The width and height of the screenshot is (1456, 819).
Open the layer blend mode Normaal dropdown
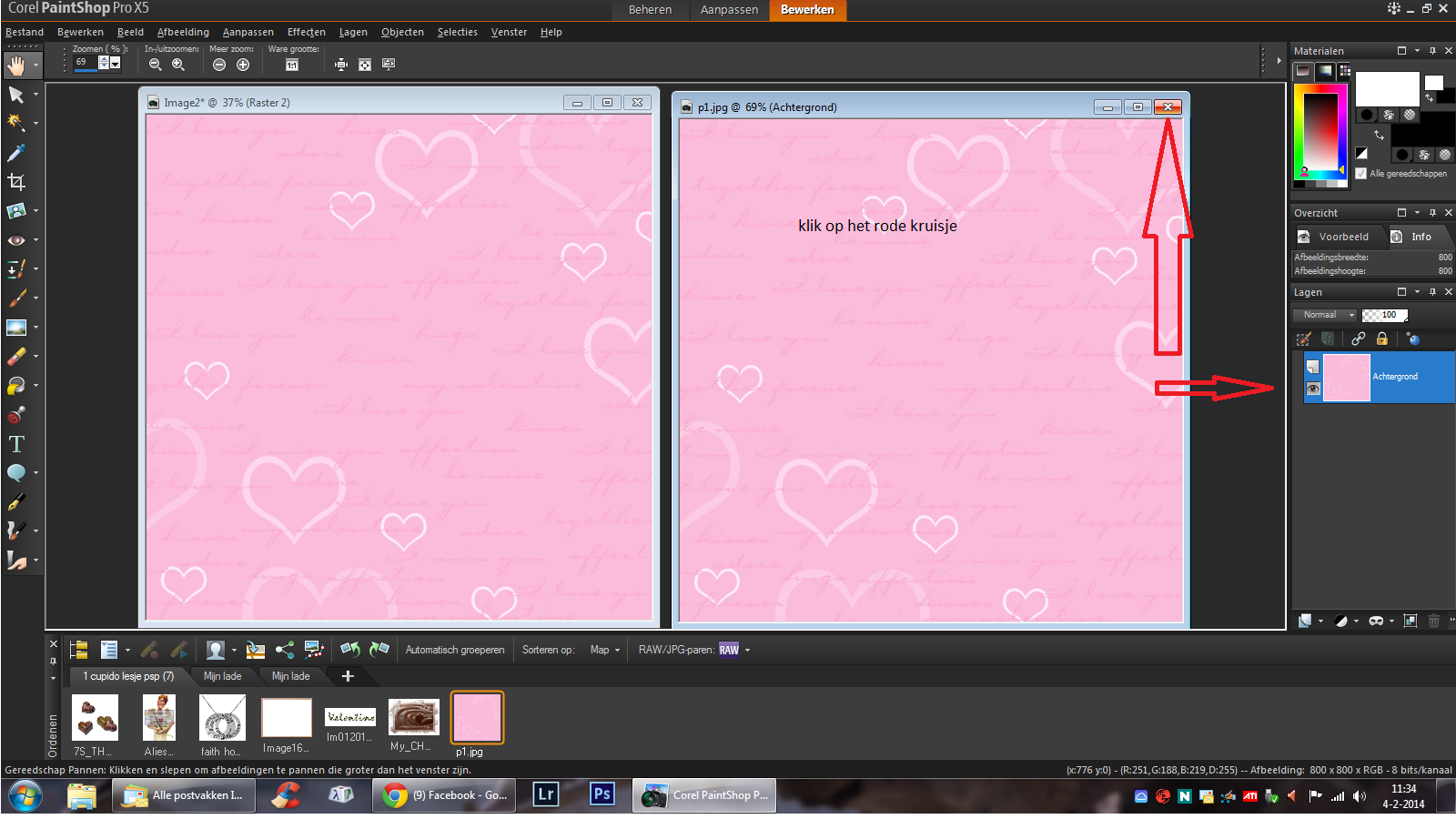tap(1325, 315)
